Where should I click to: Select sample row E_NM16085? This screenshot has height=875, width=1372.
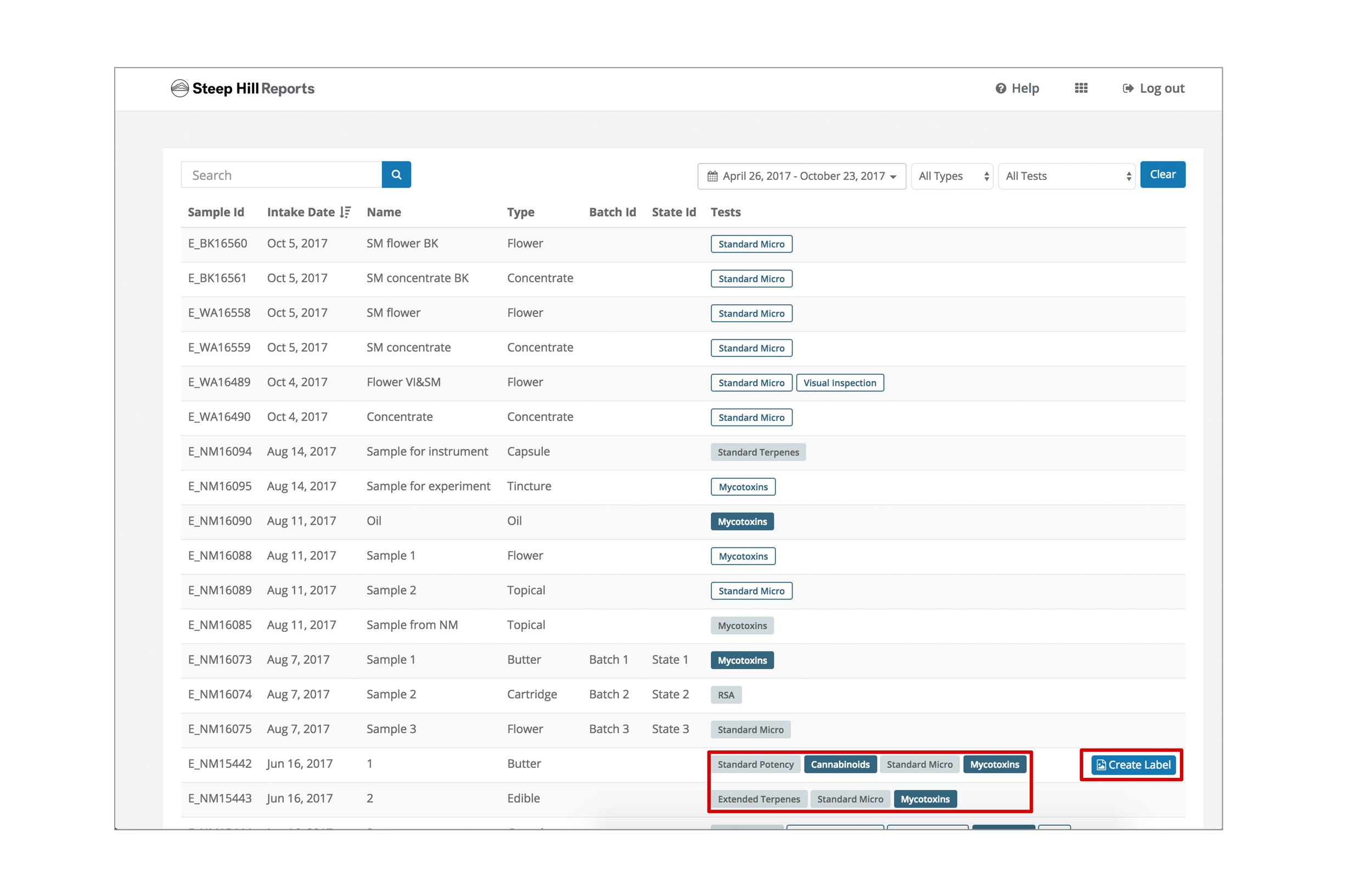click(x=683, y=626)
